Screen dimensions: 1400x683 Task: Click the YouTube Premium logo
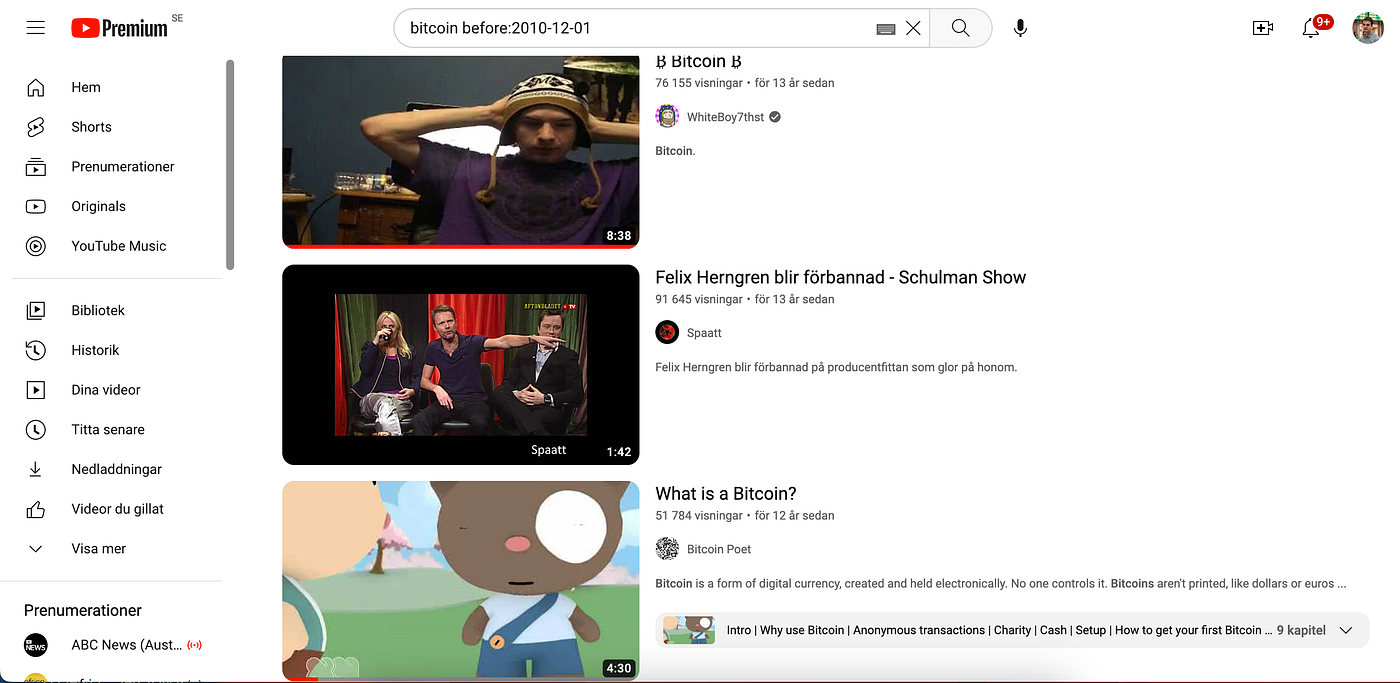[120, 28]
